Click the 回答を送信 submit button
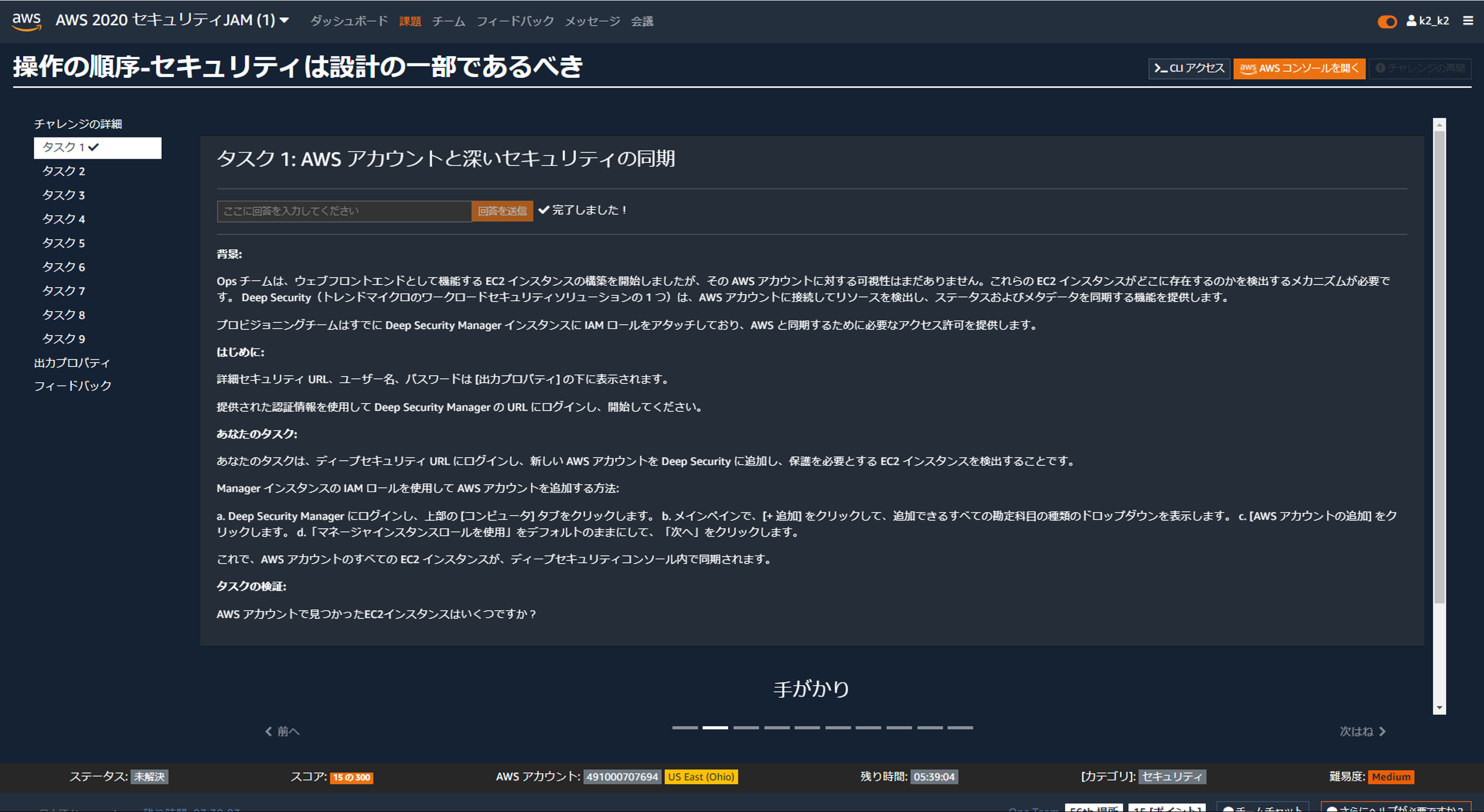Viewport: 1484px width, 812px height. 502,211
